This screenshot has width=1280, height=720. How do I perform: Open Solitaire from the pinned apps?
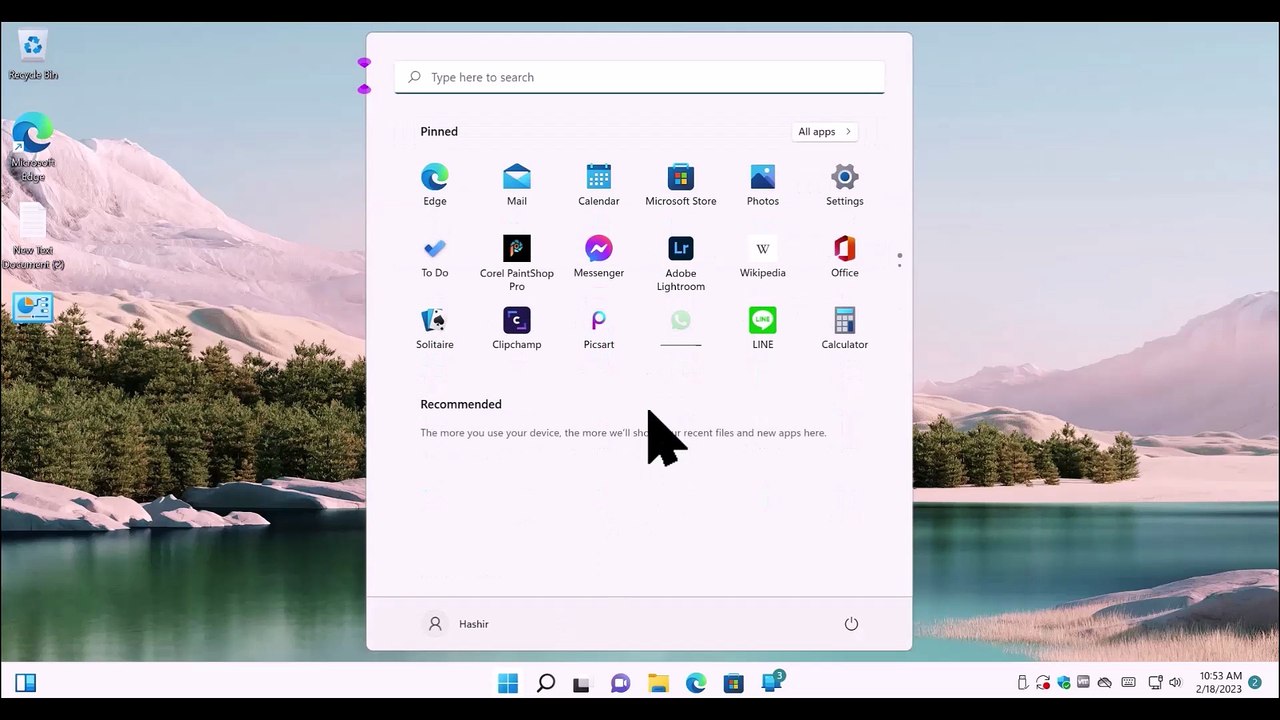434,329
